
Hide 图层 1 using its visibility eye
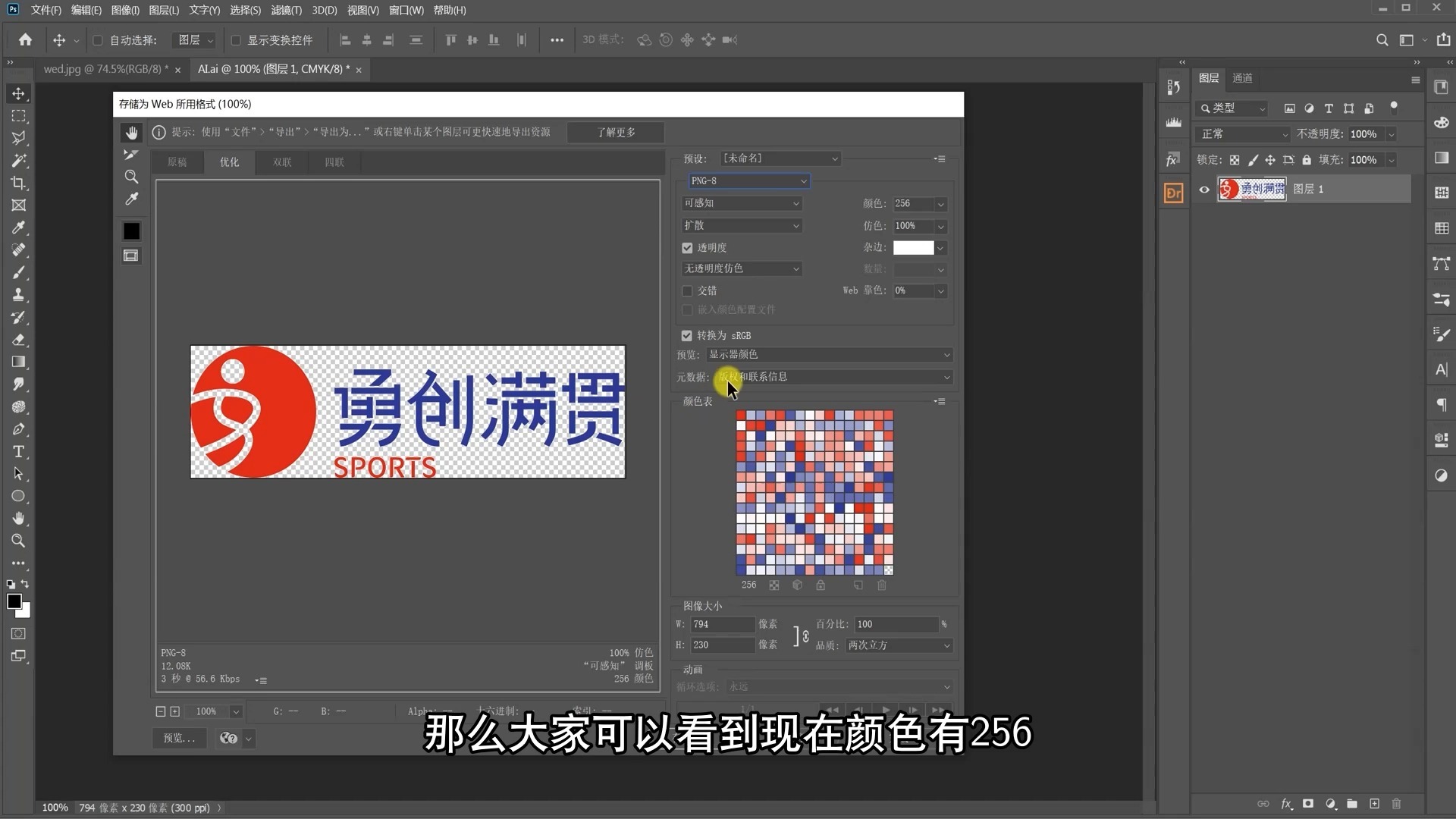(1203, 190)
